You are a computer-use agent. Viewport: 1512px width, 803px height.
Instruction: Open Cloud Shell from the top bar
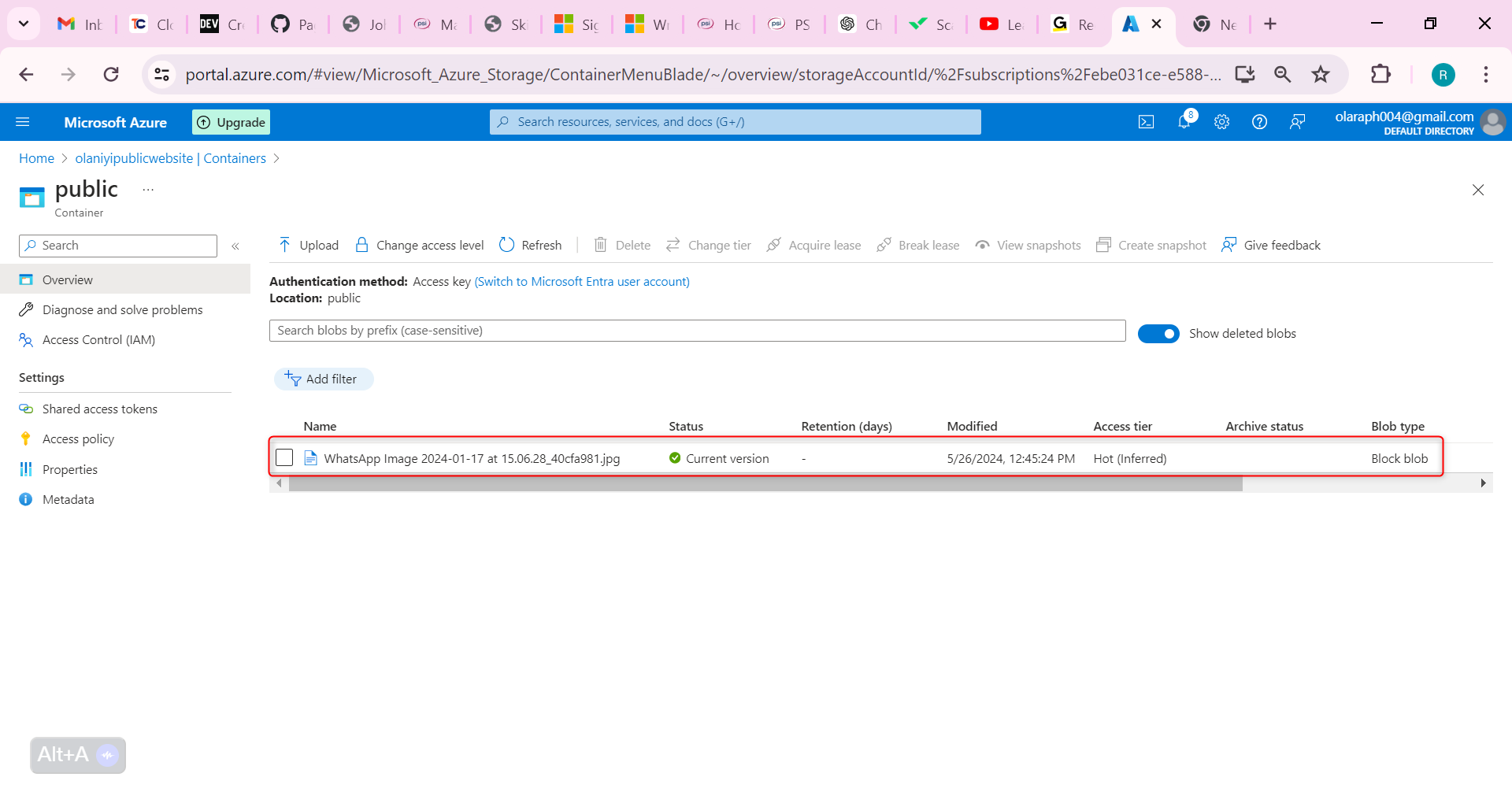point(1146,122)
